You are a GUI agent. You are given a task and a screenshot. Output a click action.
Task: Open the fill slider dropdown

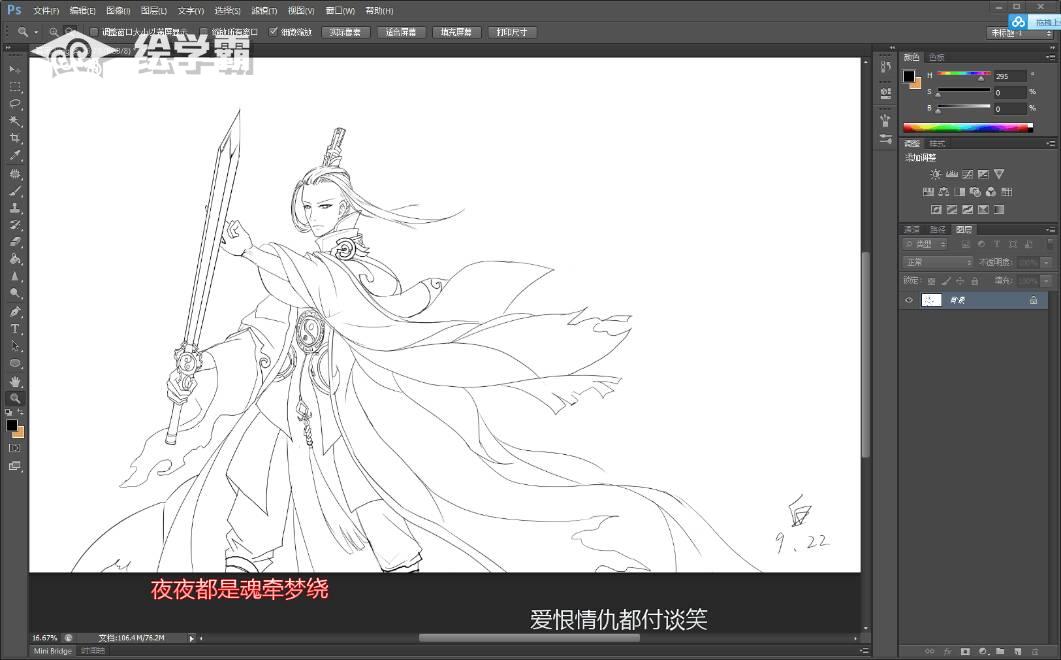1047,280
